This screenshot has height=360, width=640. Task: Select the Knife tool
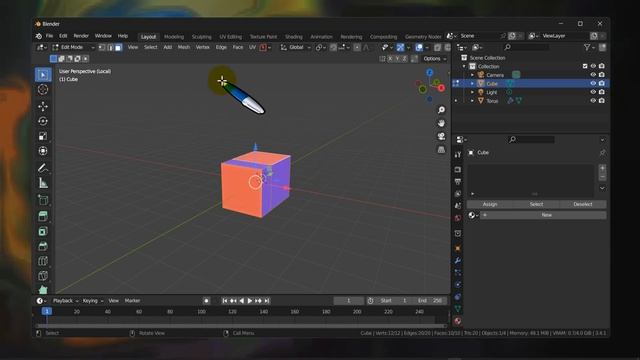coord(43,276)
